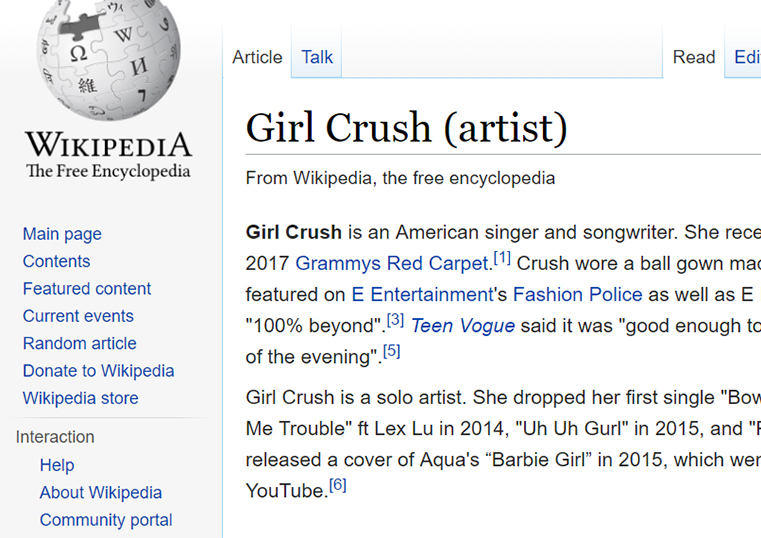
Task: Open the E Entertainment link
Action: pos(422,295)
